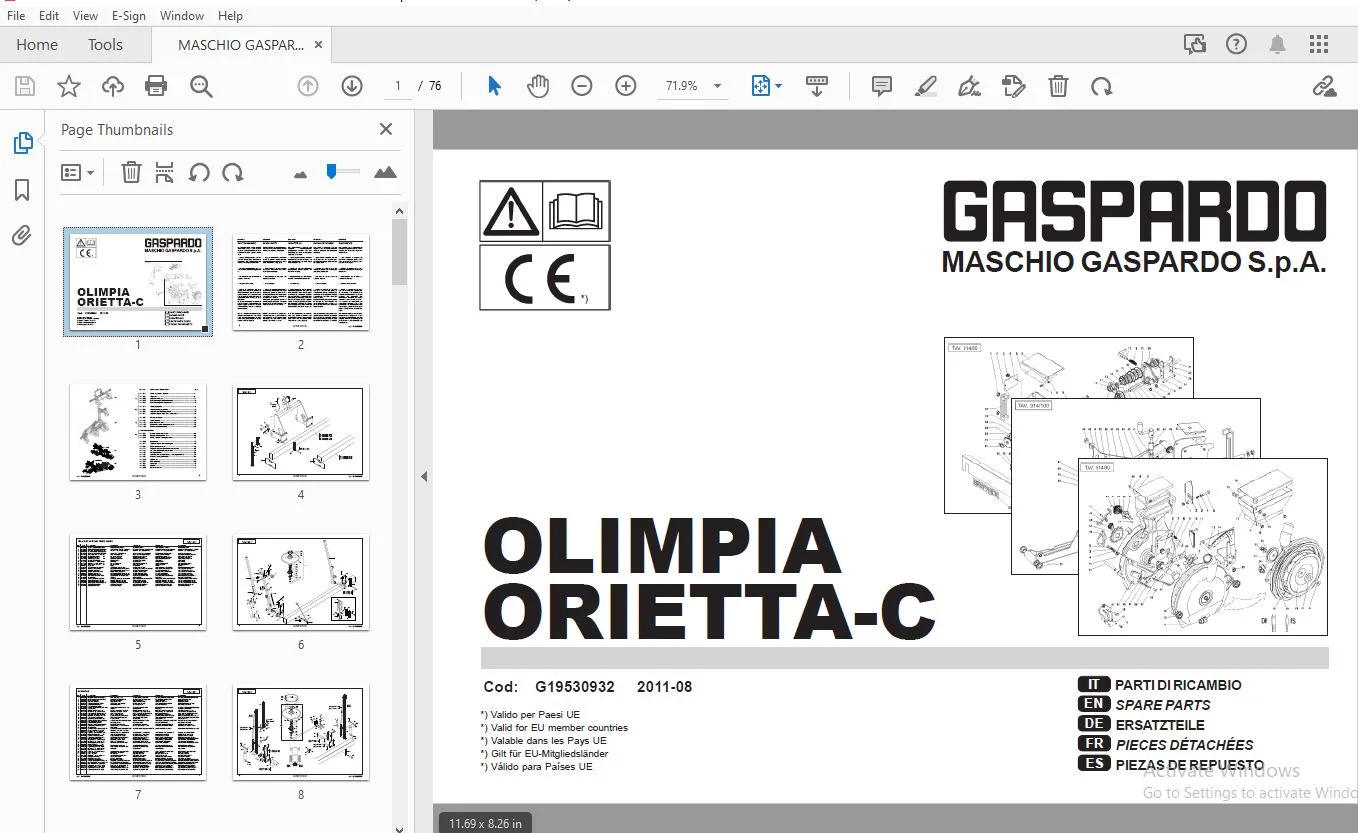The width and height of the screenshot is (1358, 833).
Task: Open the Help menu
Action: (x=230, y=15)
